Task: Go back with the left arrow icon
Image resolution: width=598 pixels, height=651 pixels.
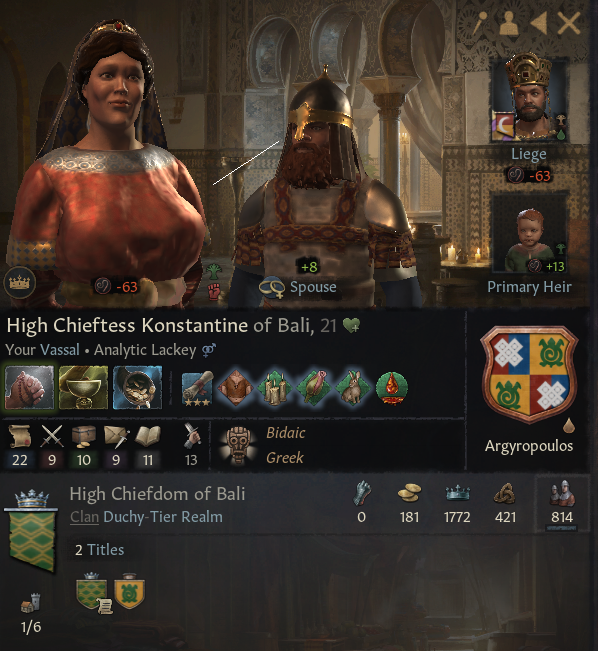Action: [x=539, y=23]
